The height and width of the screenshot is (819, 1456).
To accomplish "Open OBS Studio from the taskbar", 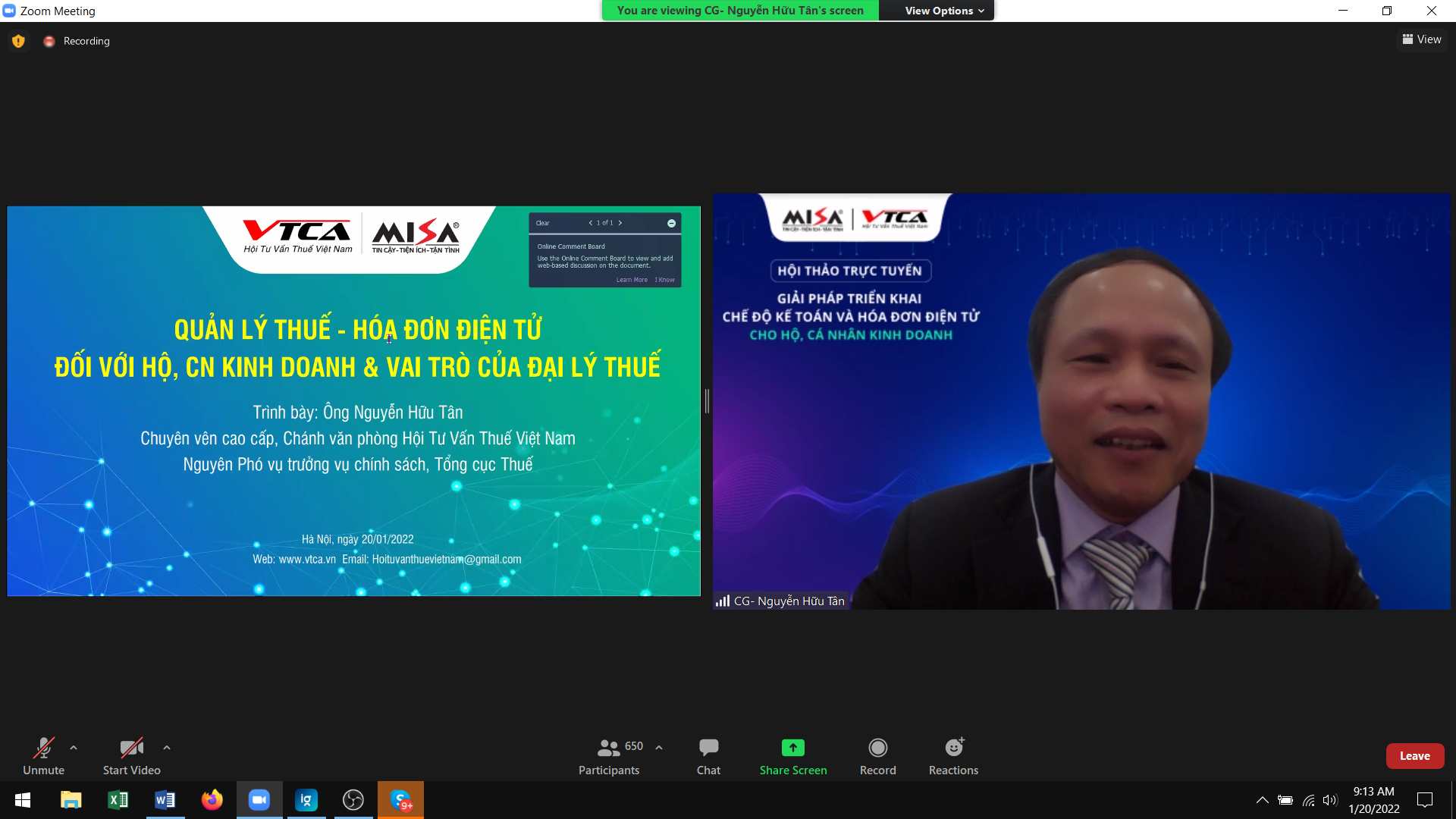I will point(353,800).
